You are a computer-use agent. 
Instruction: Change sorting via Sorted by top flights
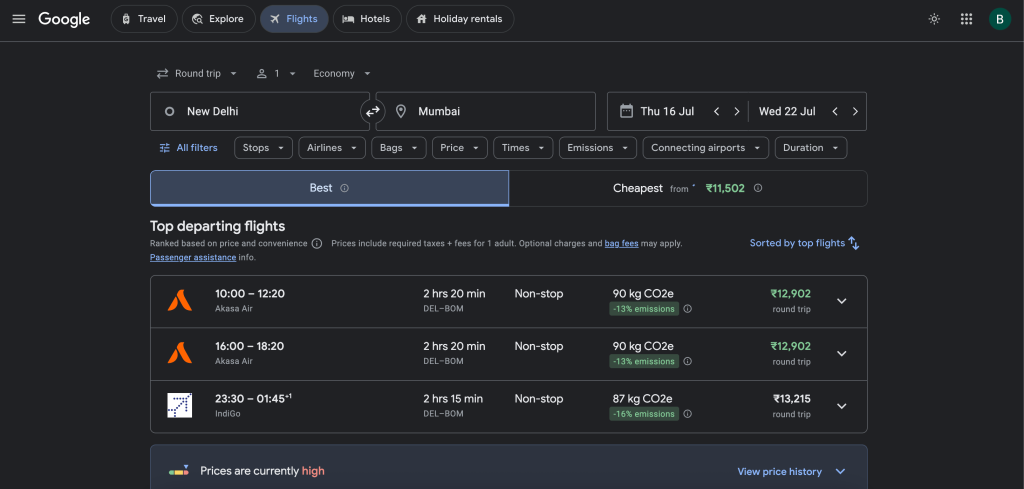pyautogui.click(x=804, y=243)
